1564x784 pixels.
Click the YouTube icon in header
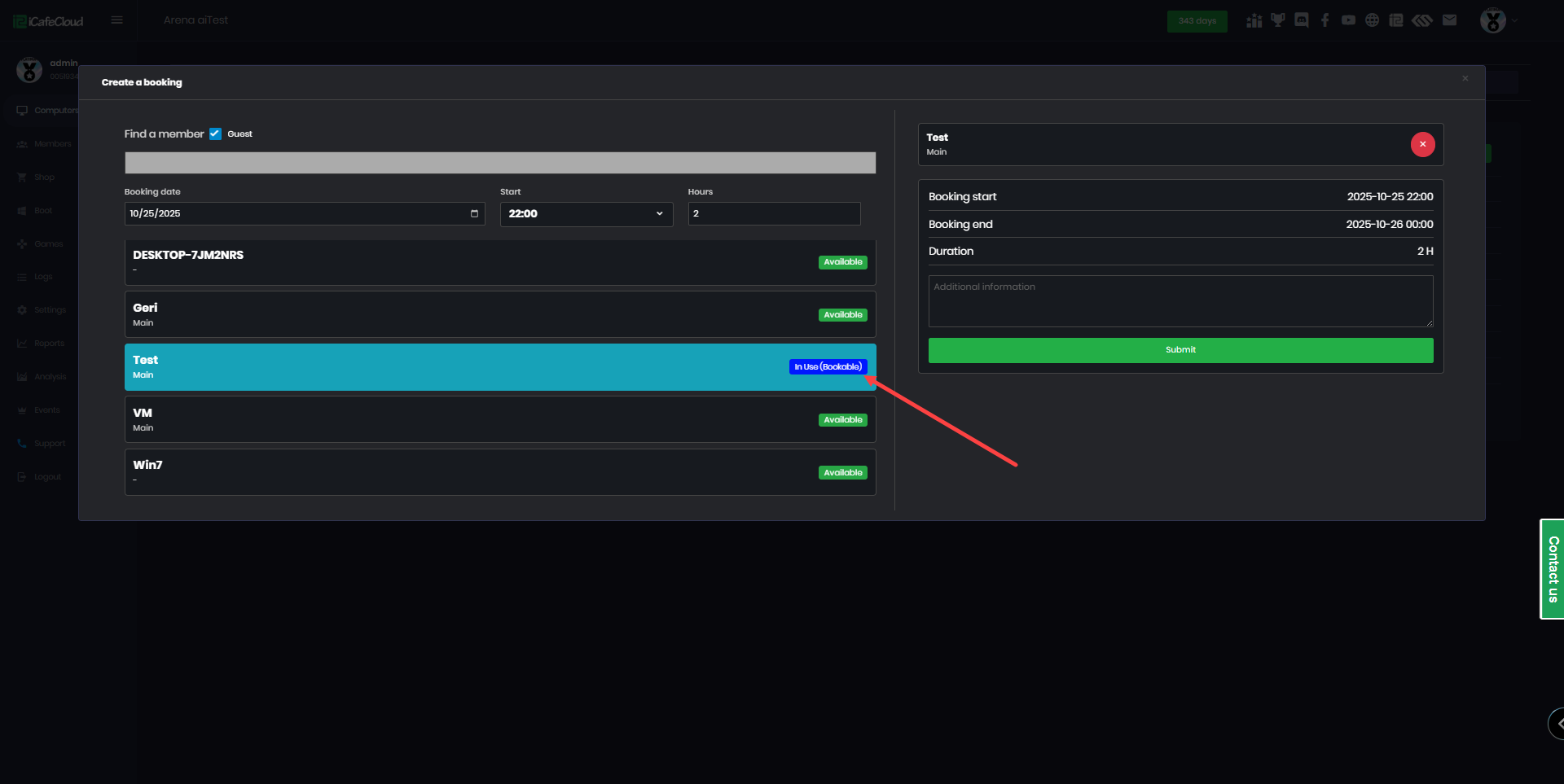(1349, 20)
